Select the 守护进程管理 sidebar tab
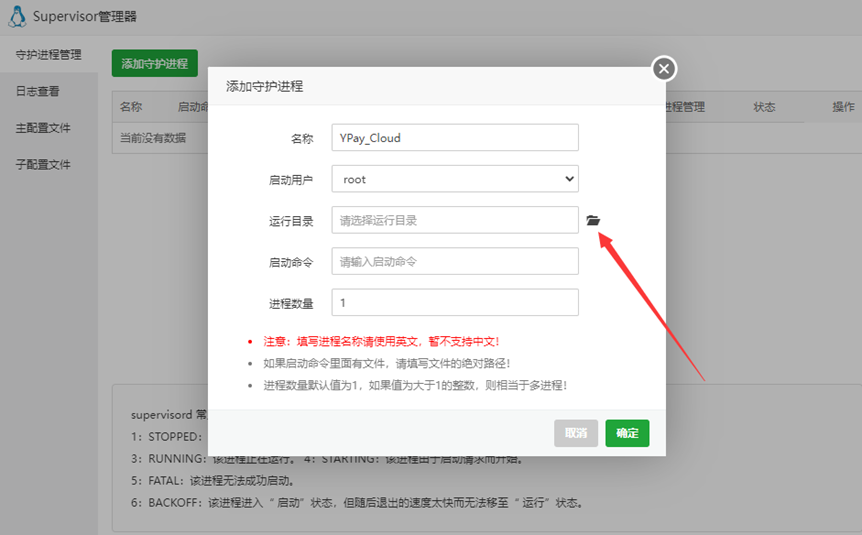The width and height of the screenshot is (862, 535). (49, 54)
